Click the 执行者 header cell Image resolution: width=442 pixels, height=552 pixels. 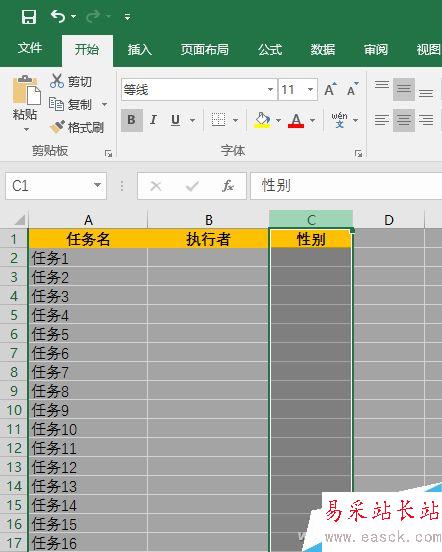(x=208, y=239)
